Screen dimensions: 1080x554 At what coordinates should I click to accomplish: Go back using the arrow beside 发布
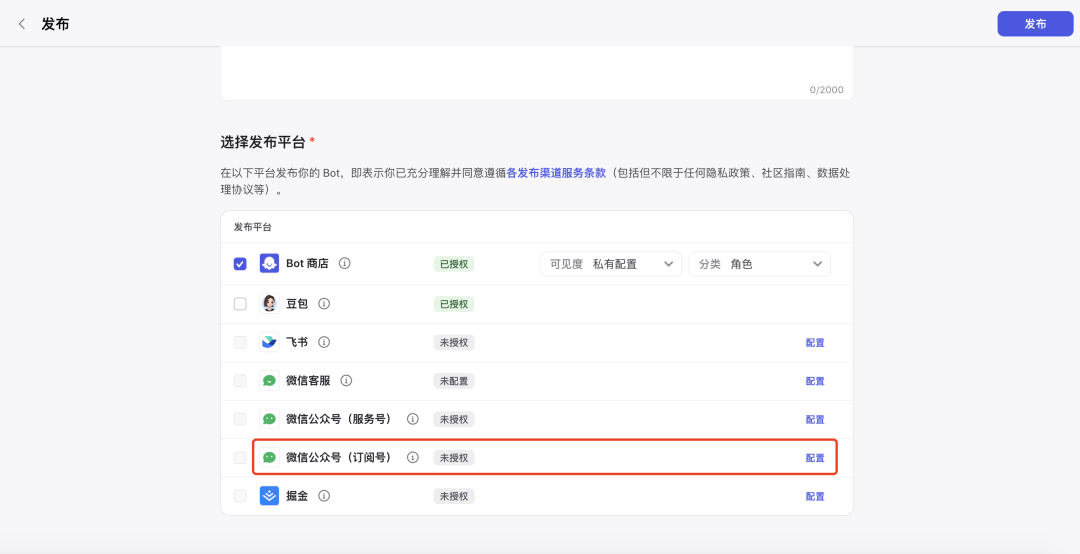coord(22,24)
